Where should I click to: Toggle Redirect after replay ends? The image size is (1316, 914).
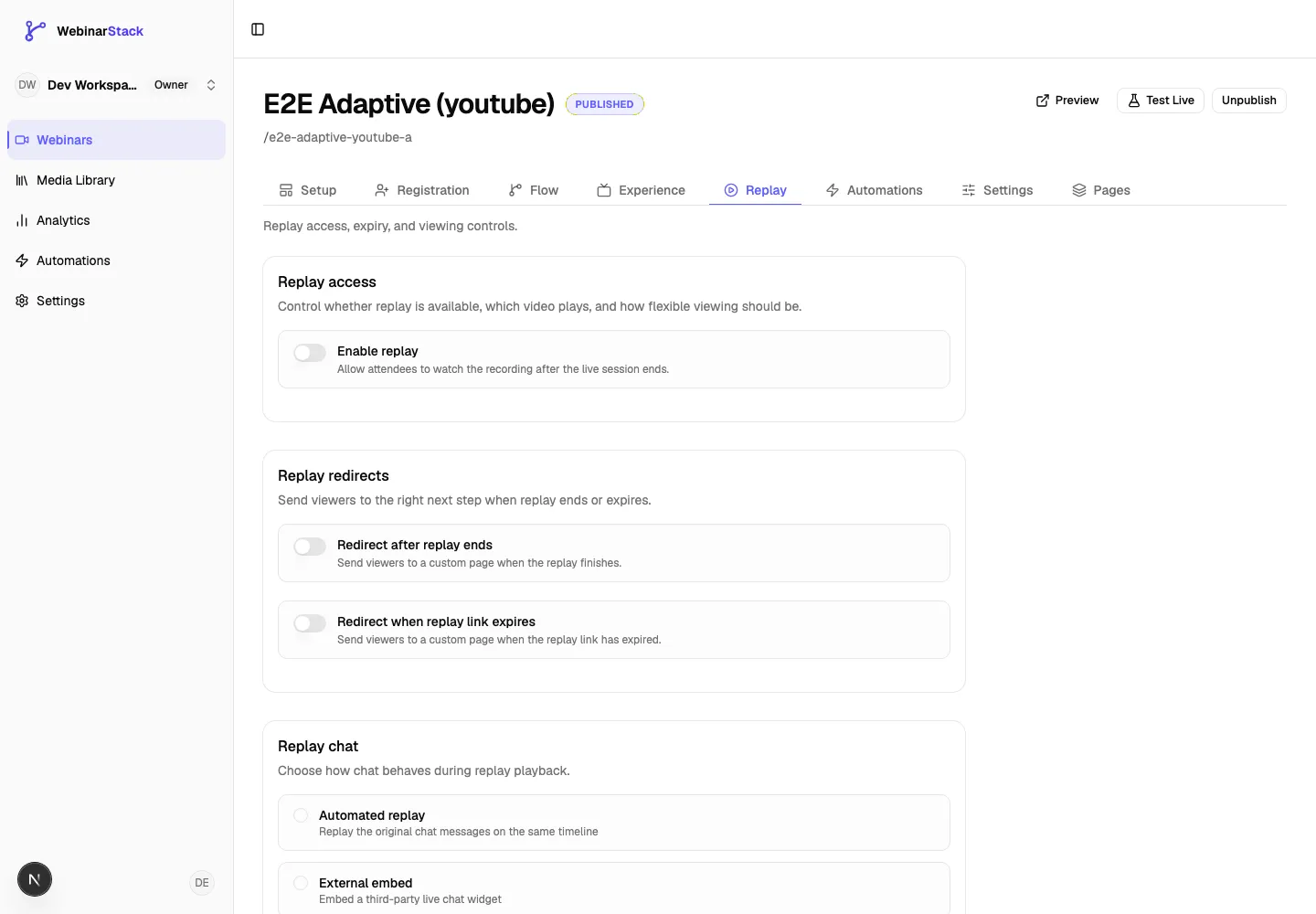pyautogui.click(x=310, y=547)
